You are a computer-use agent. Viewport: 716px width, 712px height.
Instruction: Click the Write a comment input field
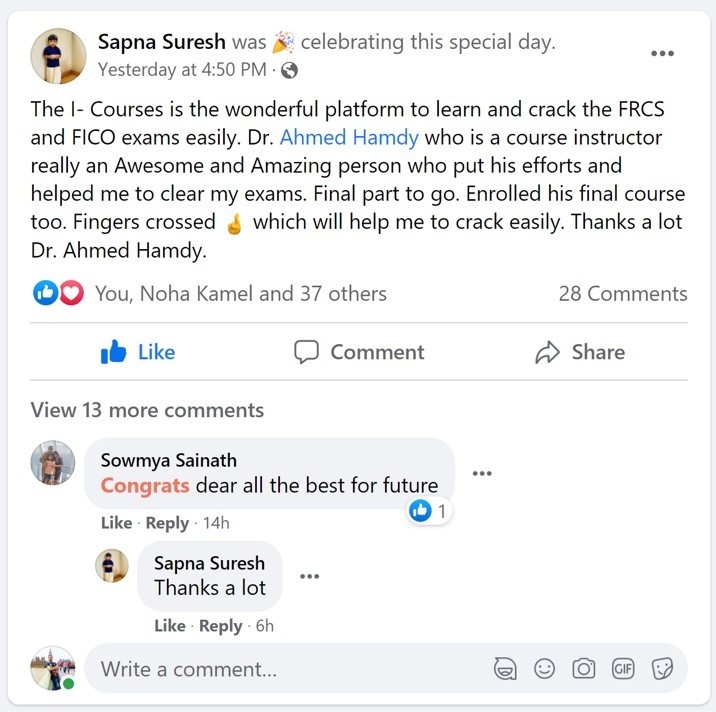point(280,669)
